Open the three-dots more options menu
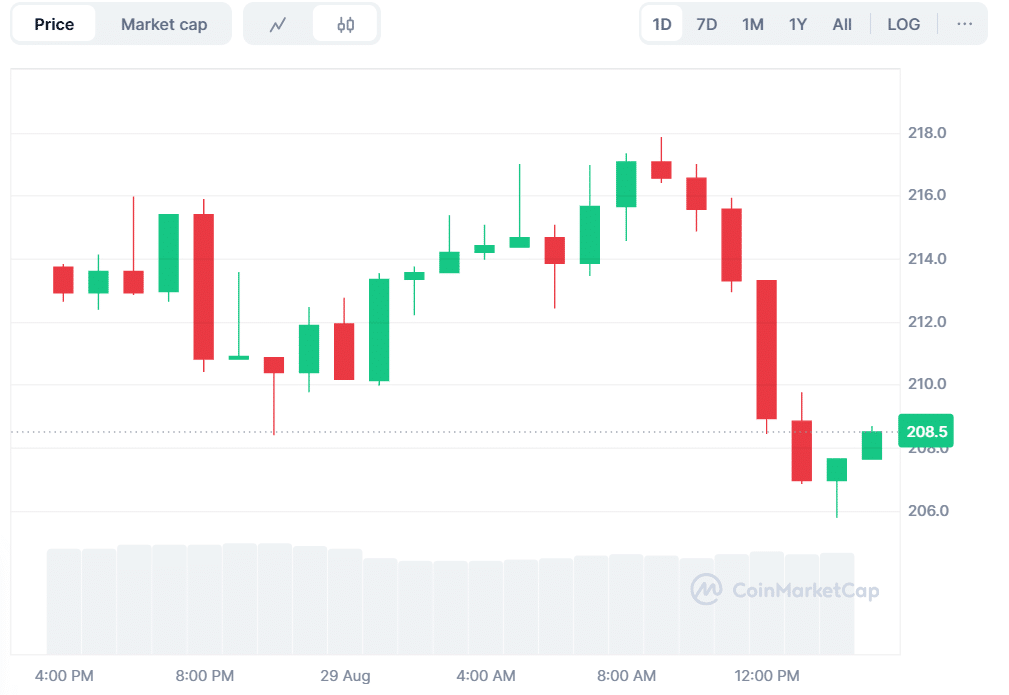Screen dimensions: 1009x695 964,24
